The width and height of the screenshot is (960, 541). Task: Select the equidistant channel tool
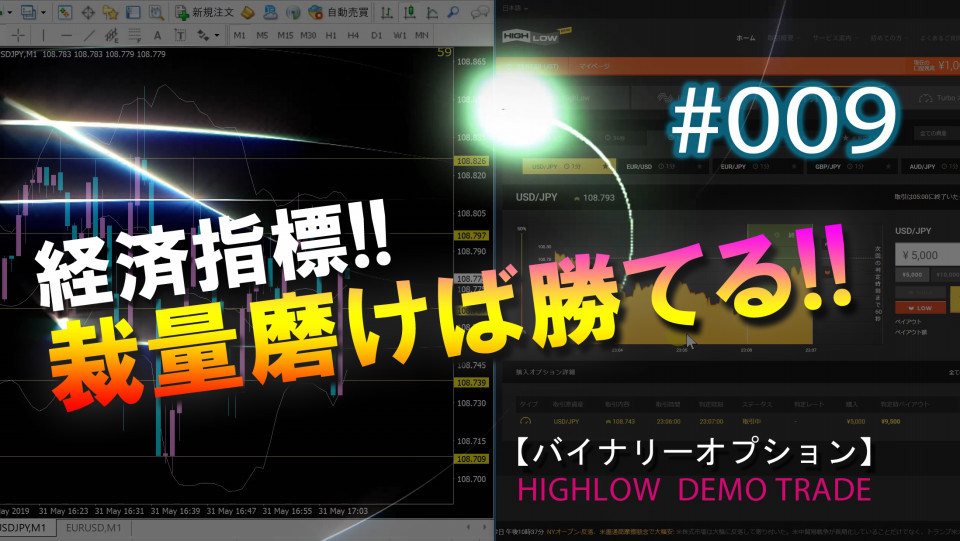111,35
